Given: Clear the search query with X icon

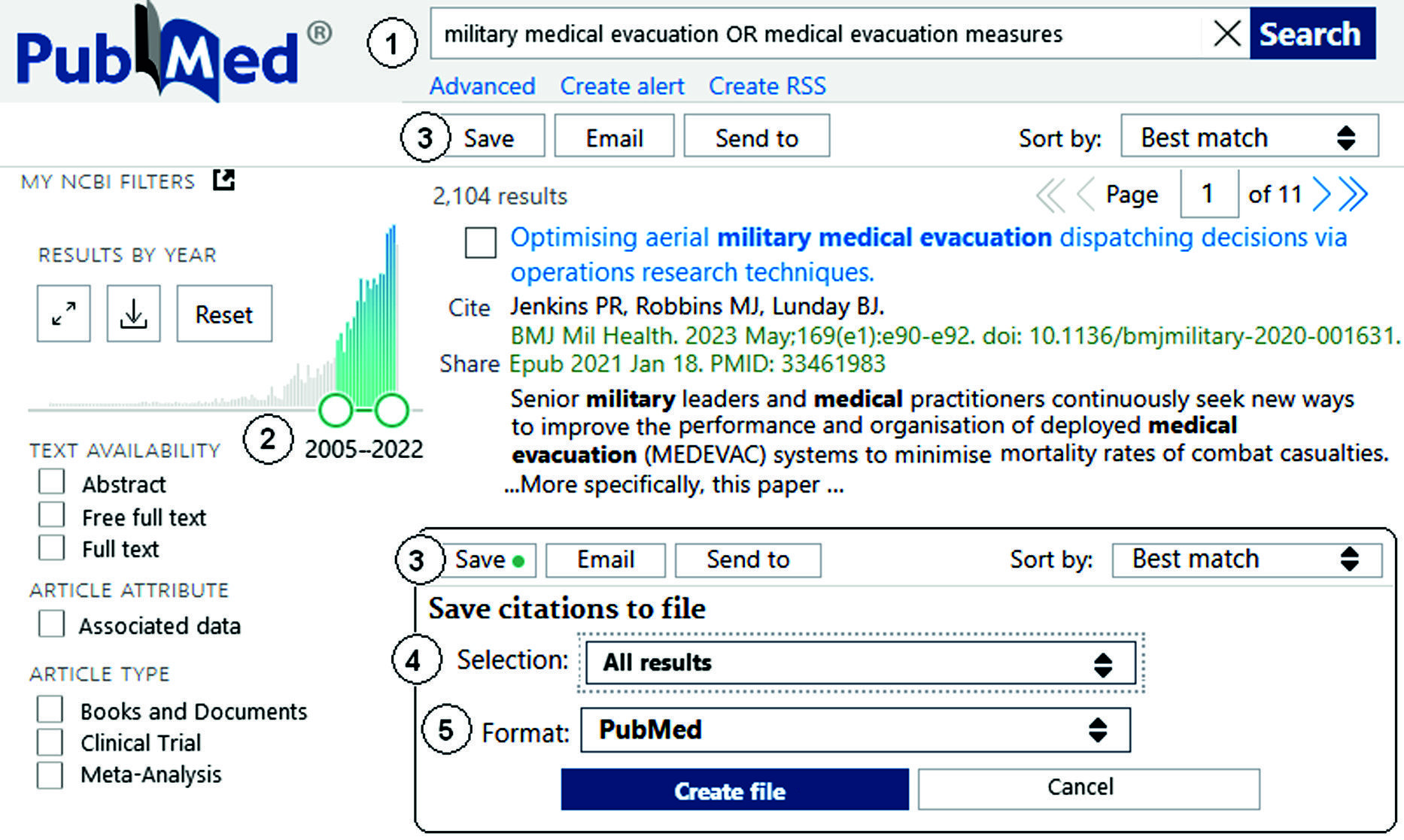Looking at the screenshot, I should pos(1226,34).
